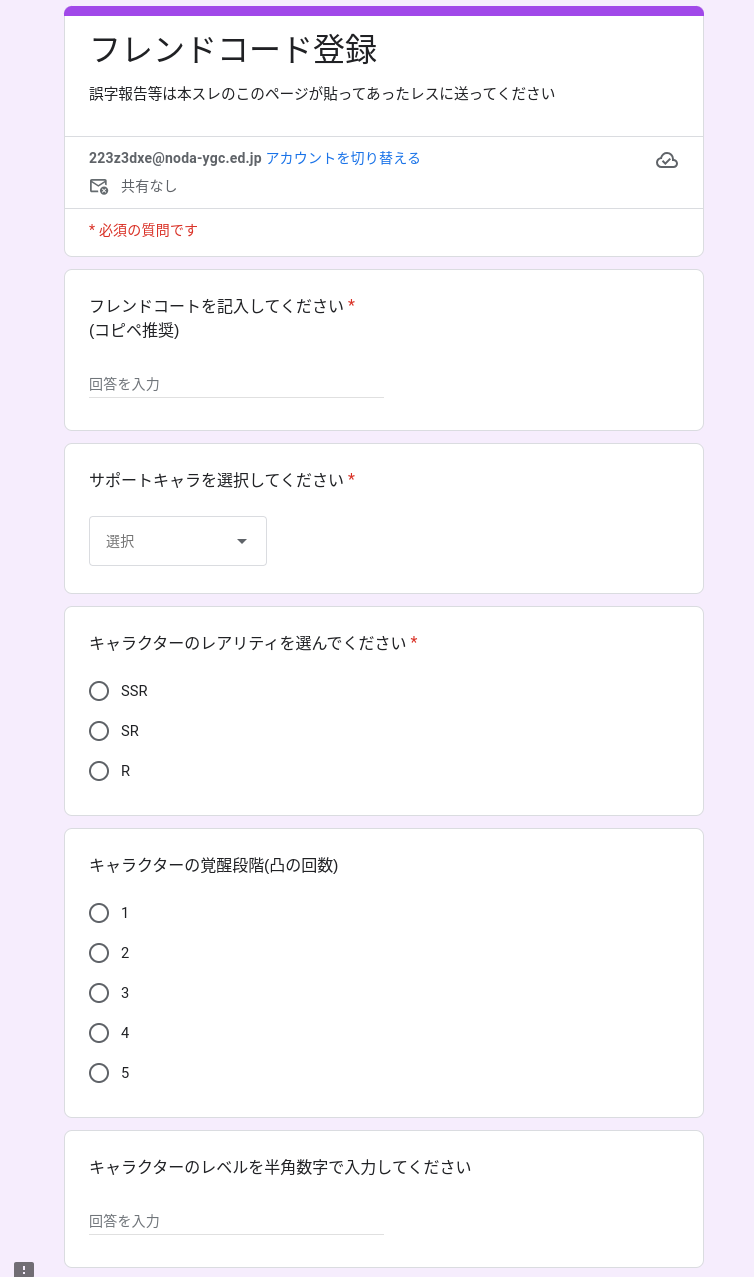Viewport: 754px width, 1277px height.
Task: Click the account email 223z3dxe@noda-ygc.ed.jp
Action: click(175, 158)
